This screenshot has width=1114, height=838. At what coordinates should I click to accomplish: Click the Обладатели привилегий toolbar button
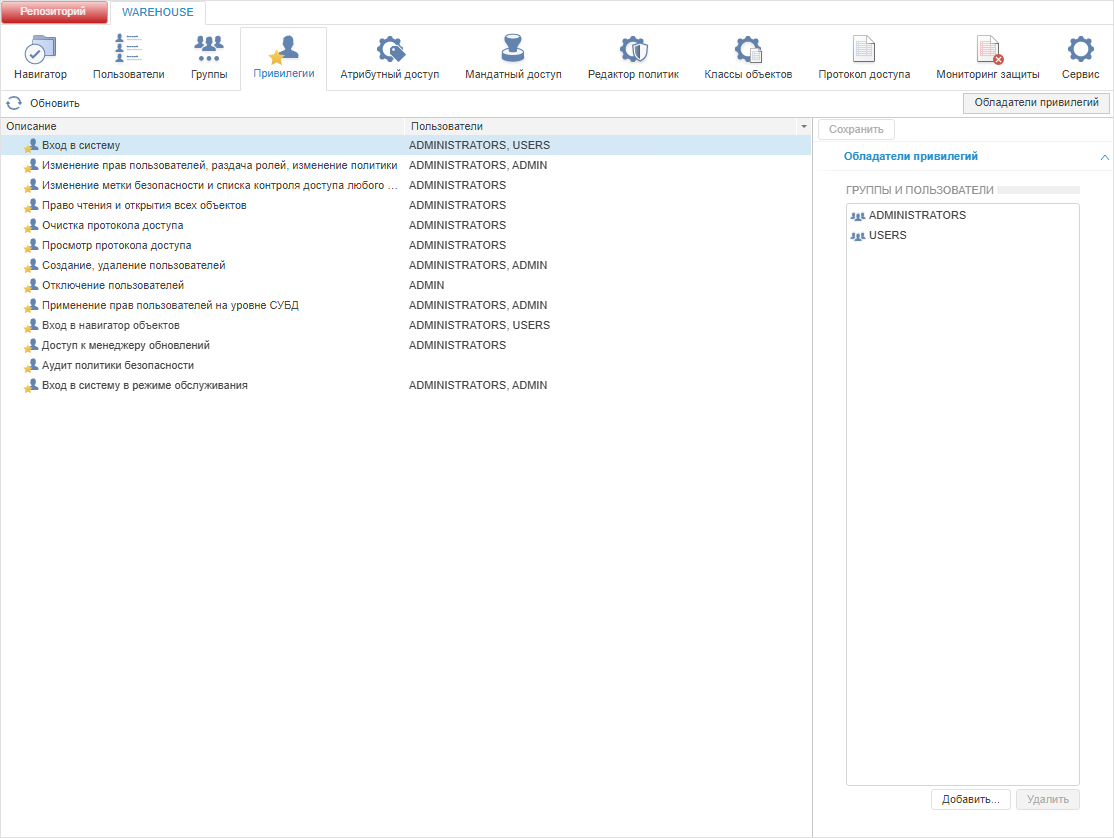point(1036,103)
